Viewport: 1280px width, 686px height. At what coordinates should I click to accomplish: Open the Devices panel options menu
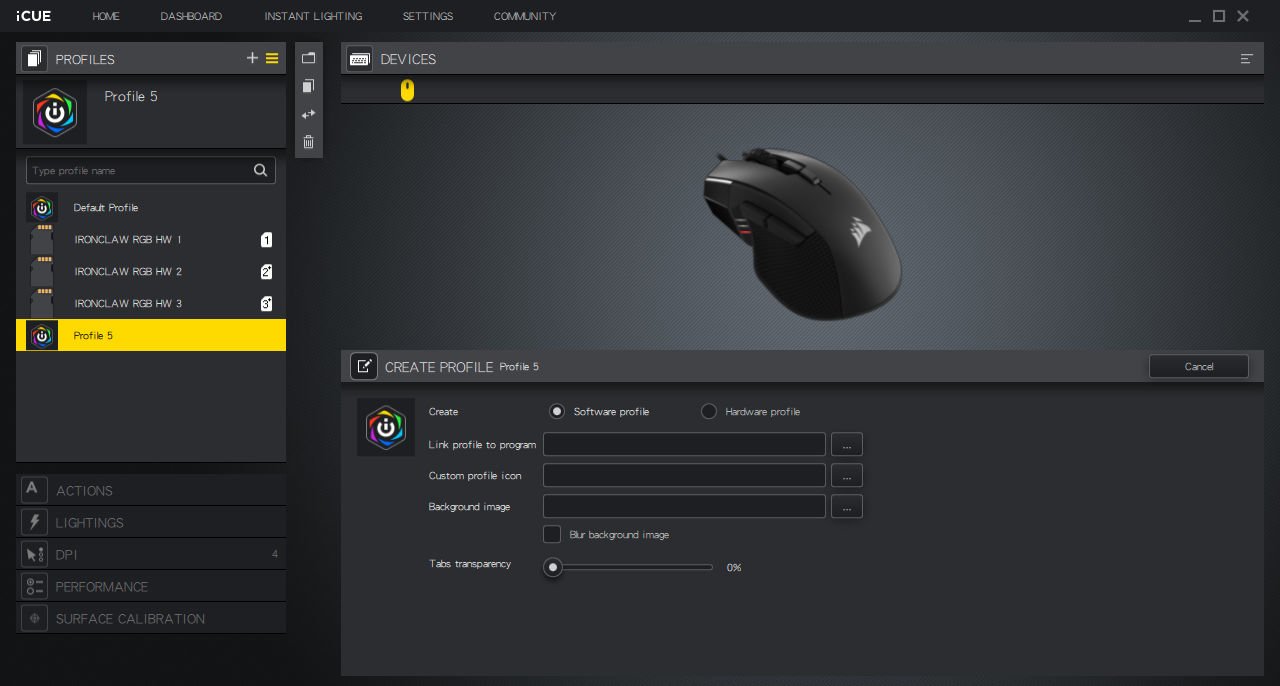(x=1247, y=59)
